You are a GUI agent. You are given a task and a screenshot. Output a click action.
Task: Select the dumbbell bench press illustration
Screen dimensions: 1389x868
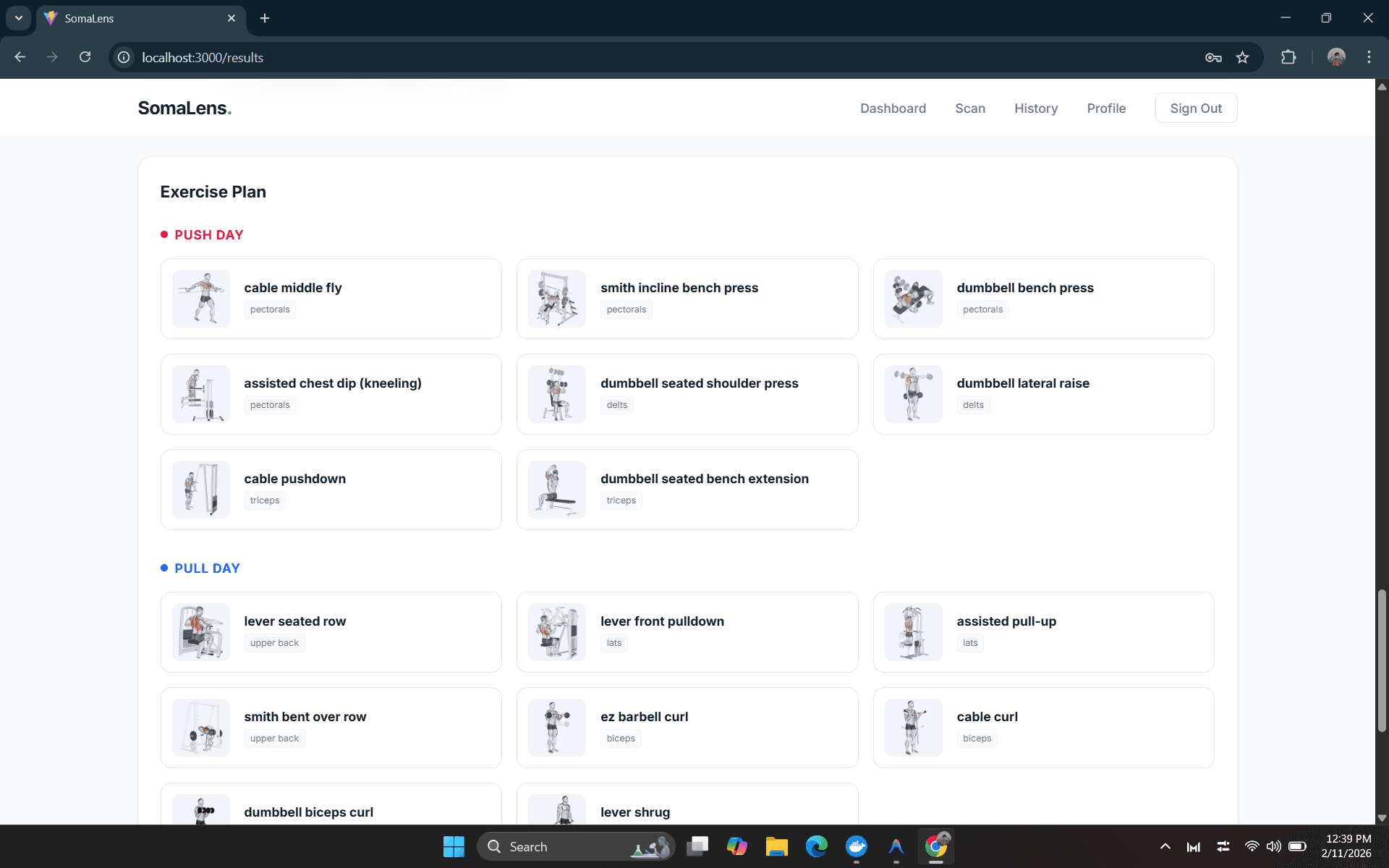click(914, 299)
